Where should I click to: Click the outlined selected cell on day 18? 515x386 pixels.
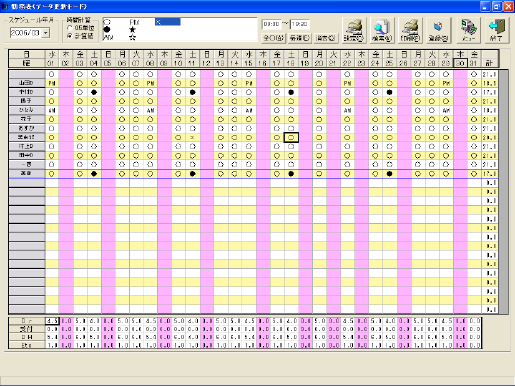pos(291,137)
